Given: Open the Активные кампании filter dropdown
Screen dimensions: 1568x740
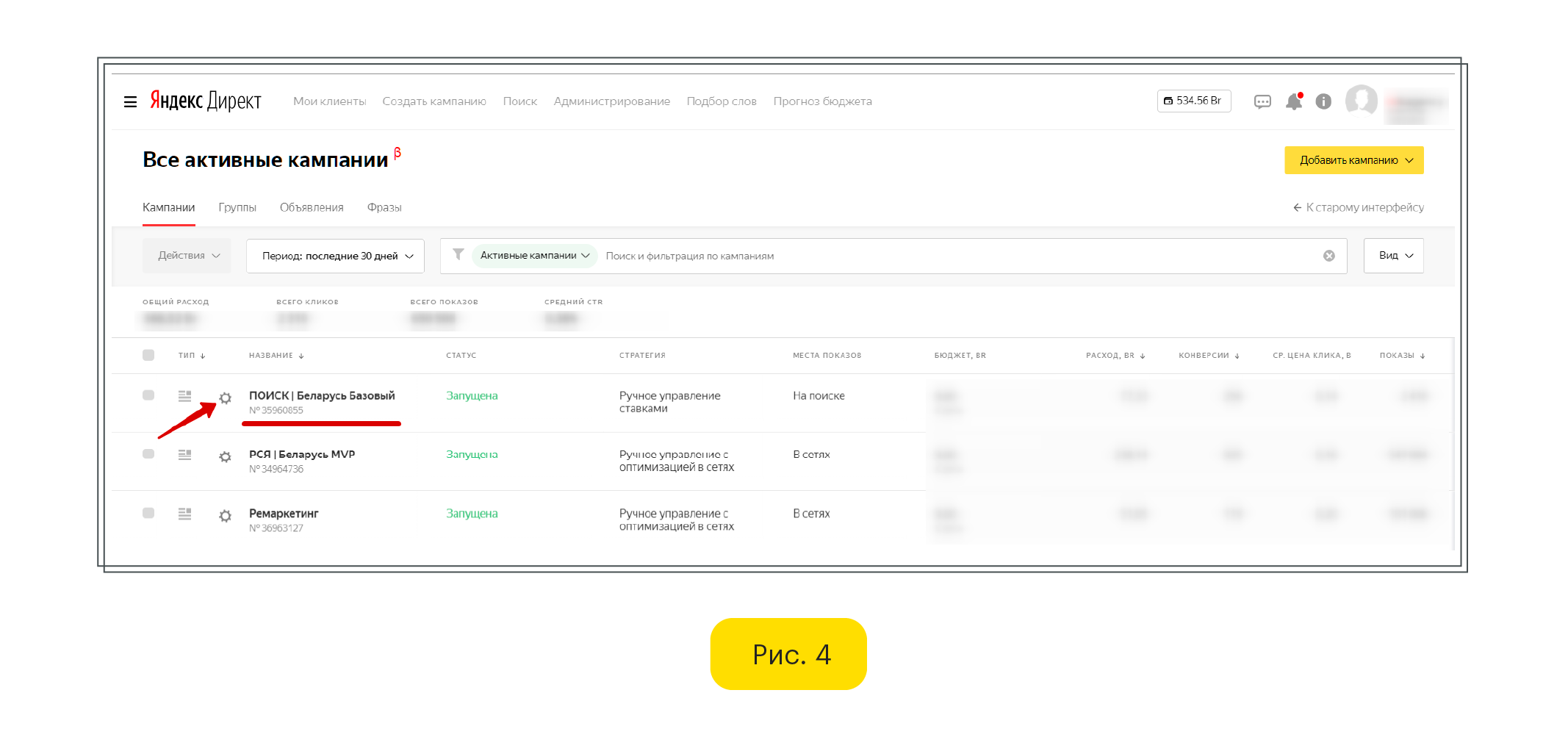Looking at the screenshot, I should [534, 256].
